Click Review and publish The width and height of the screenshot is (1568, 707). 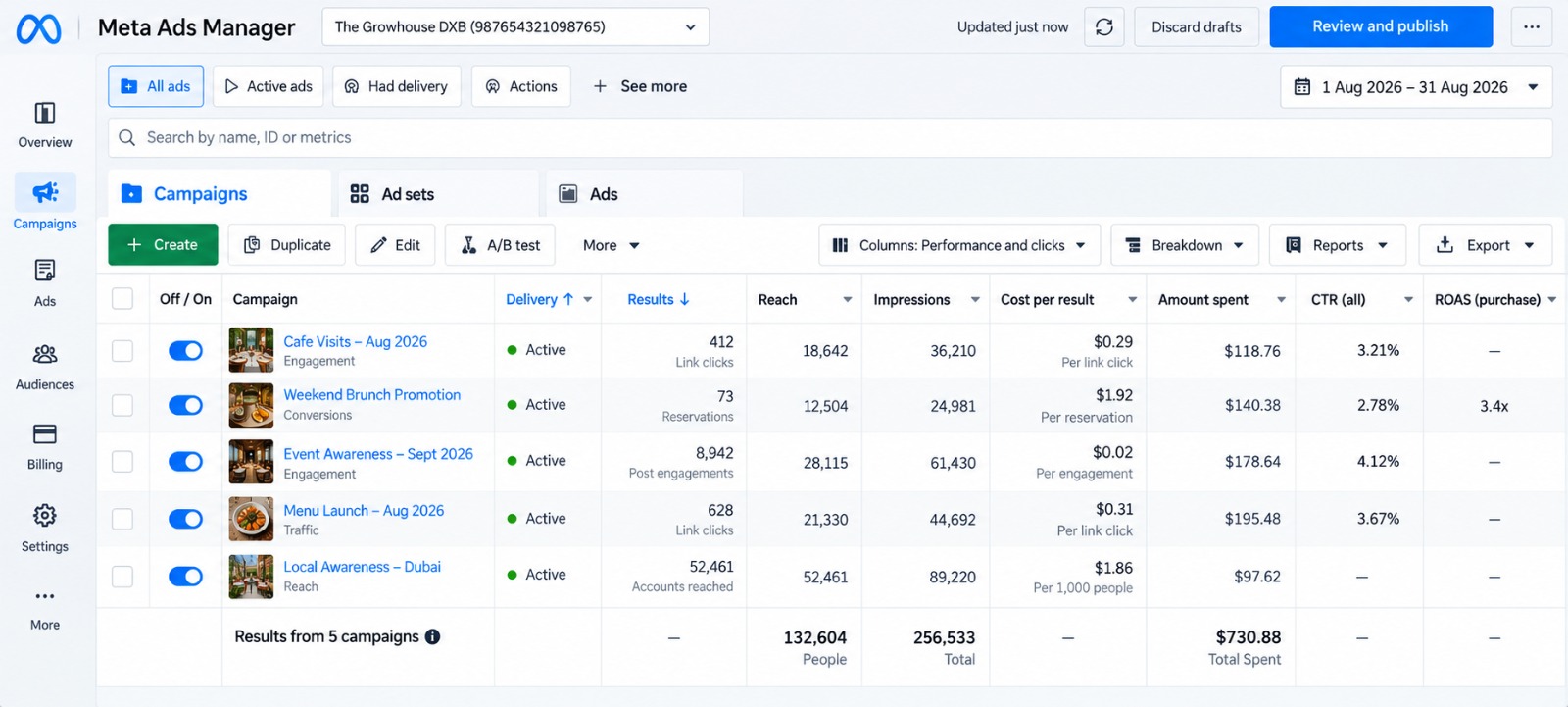(x=1381, y=26)
